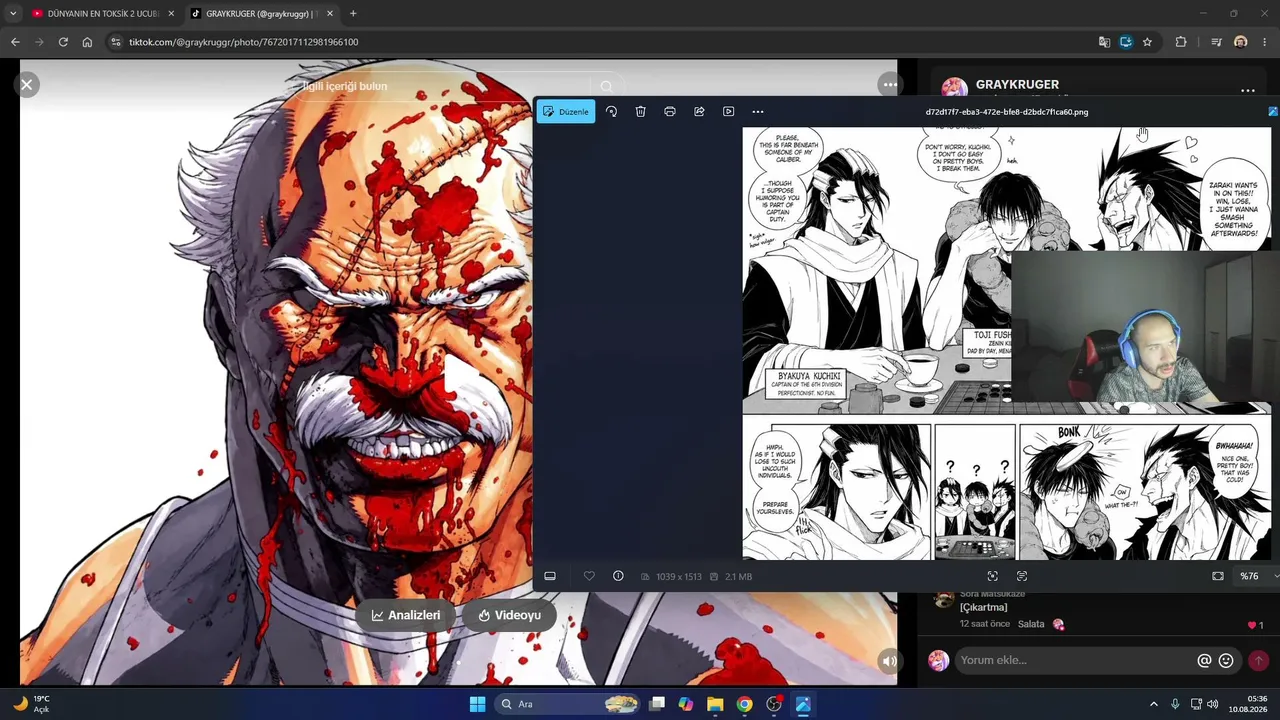Click the Salata label under the comment
The width and height of the screenshot is (1280, 720).
coord(1031,624)
